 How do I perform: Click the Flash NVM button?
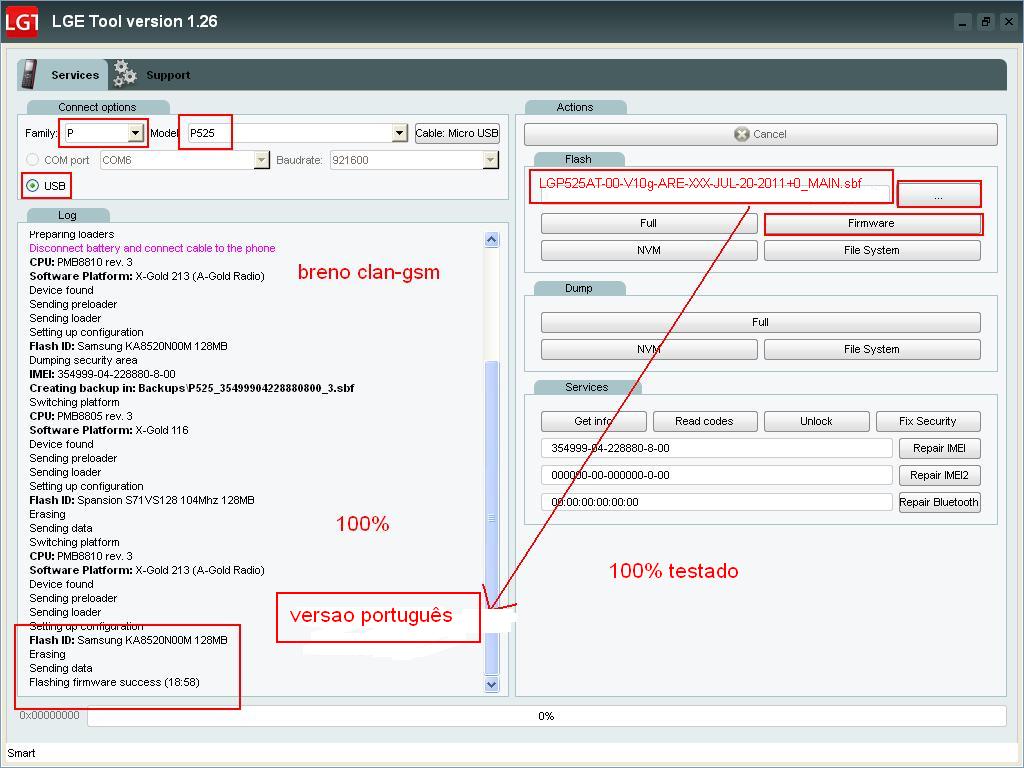pos(648,250)
